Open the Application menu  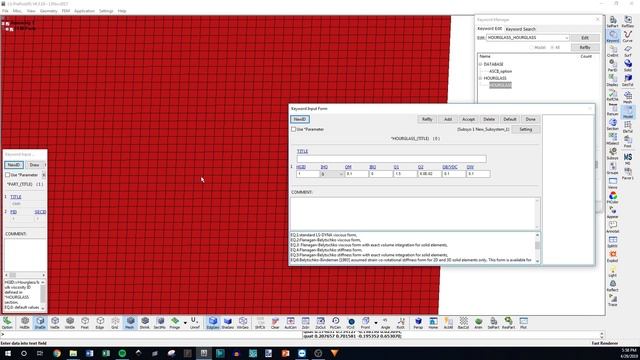tap(84, 11)
